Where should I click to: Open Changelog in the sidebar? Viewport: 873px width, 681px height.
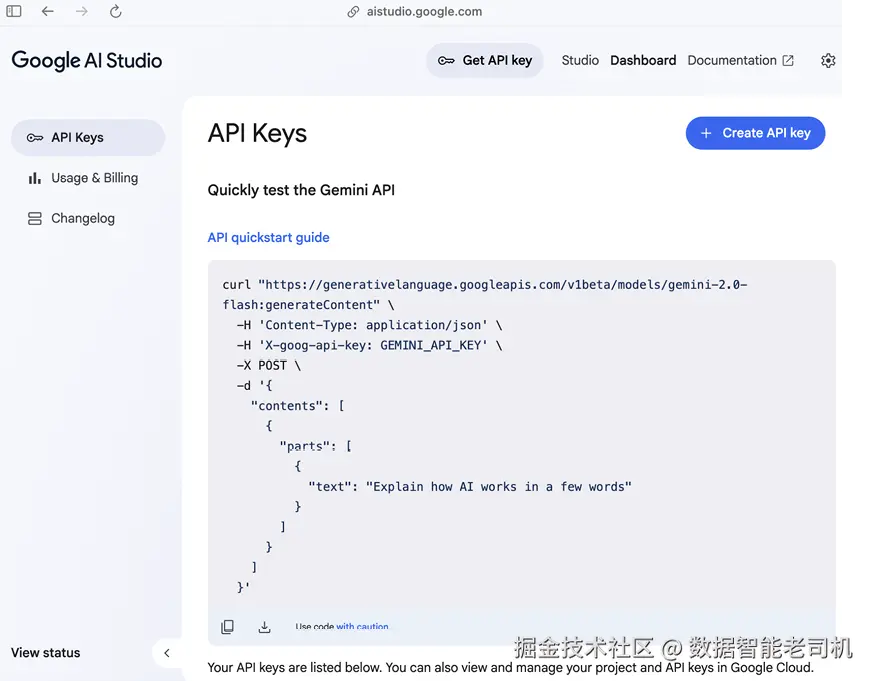coord(88,218)
